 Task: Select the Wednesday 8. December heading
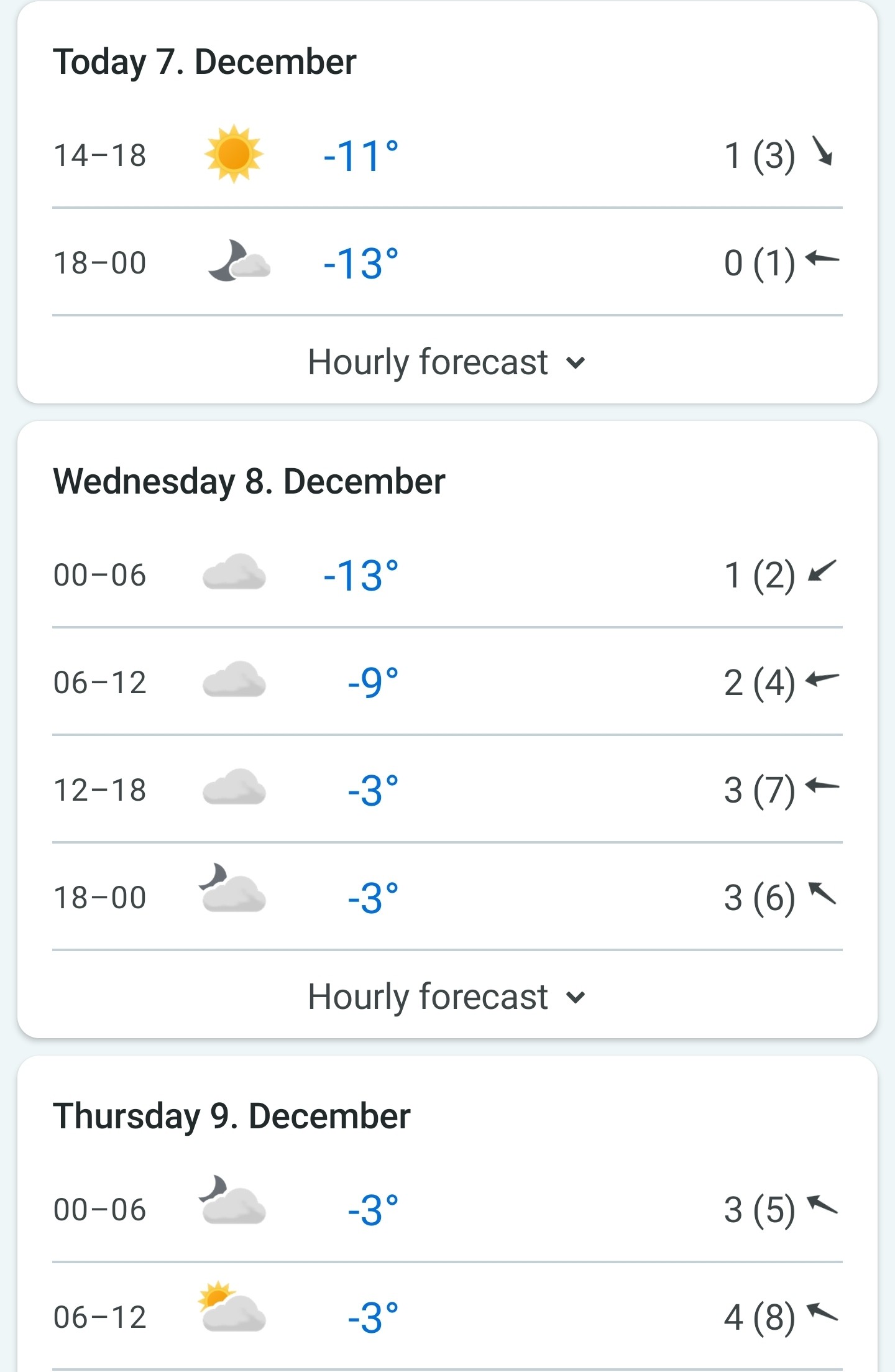[249, 482]
